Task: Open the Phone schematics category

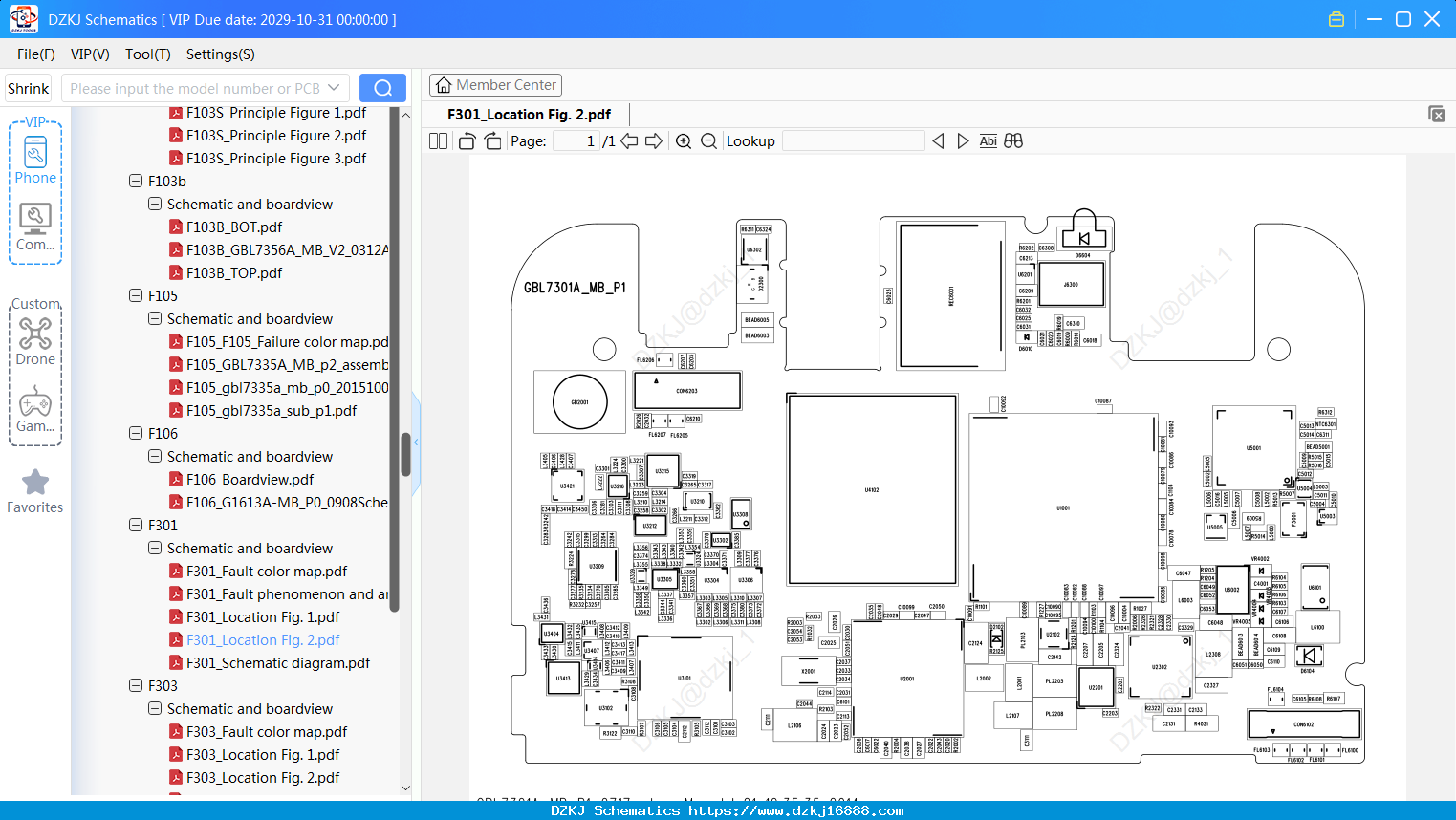Action: (35, 161)
